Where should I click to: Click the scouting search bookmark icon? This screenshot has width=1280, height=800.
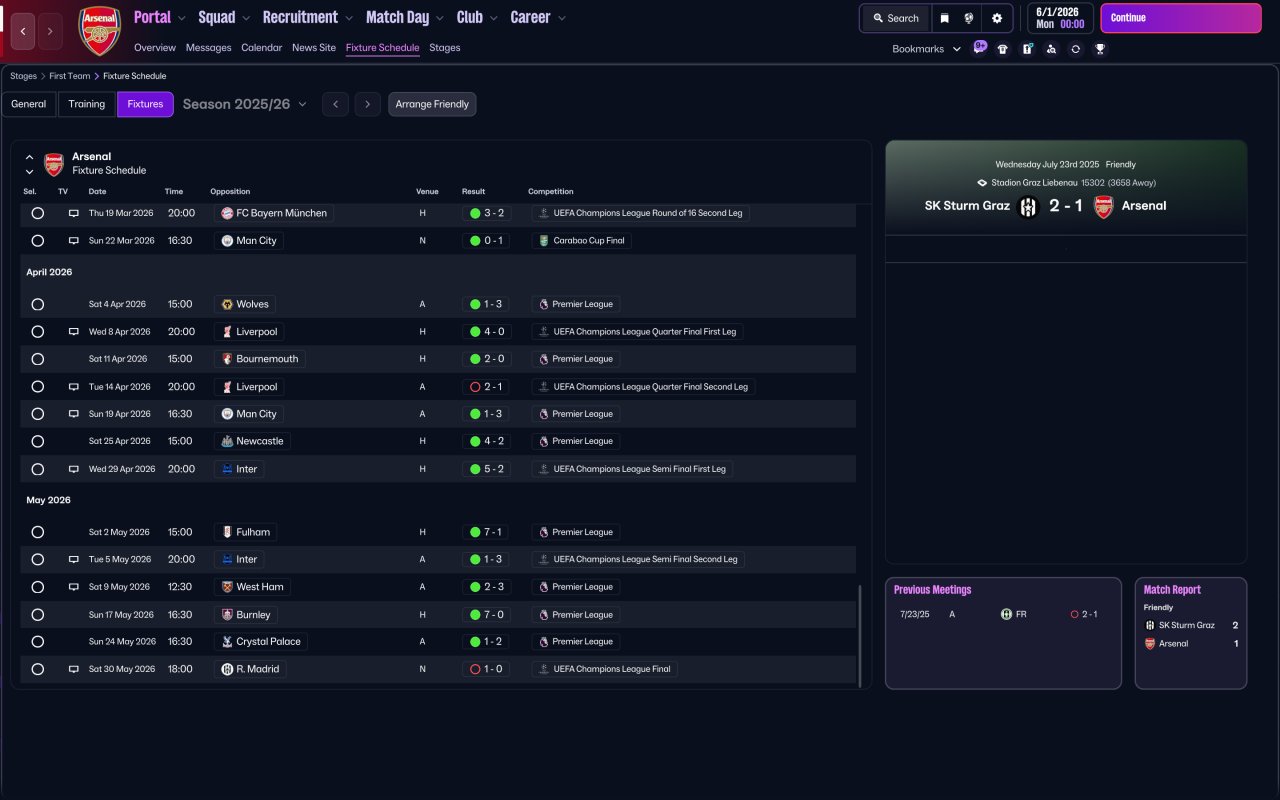click(x=1051, y=49)
